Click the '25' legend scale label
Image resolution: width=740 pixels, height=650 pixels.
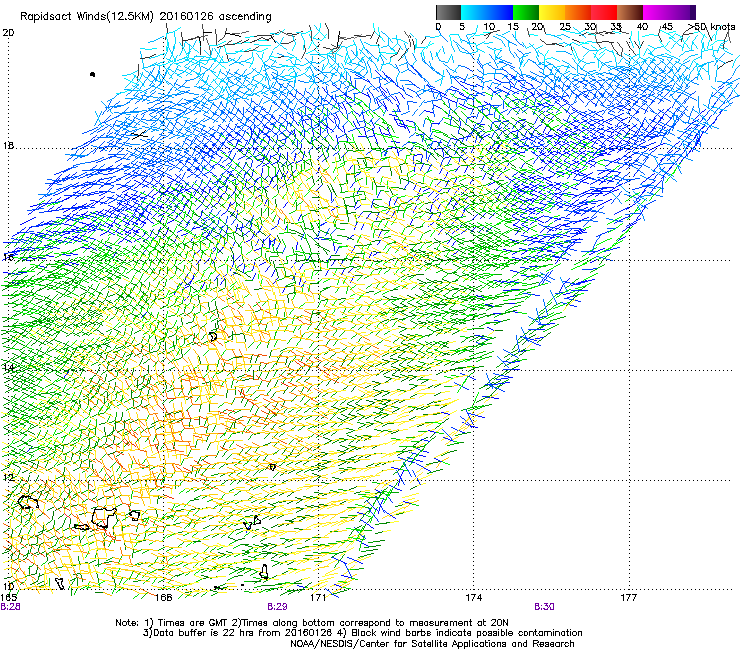pyautogui.click(x=565, y=27)
